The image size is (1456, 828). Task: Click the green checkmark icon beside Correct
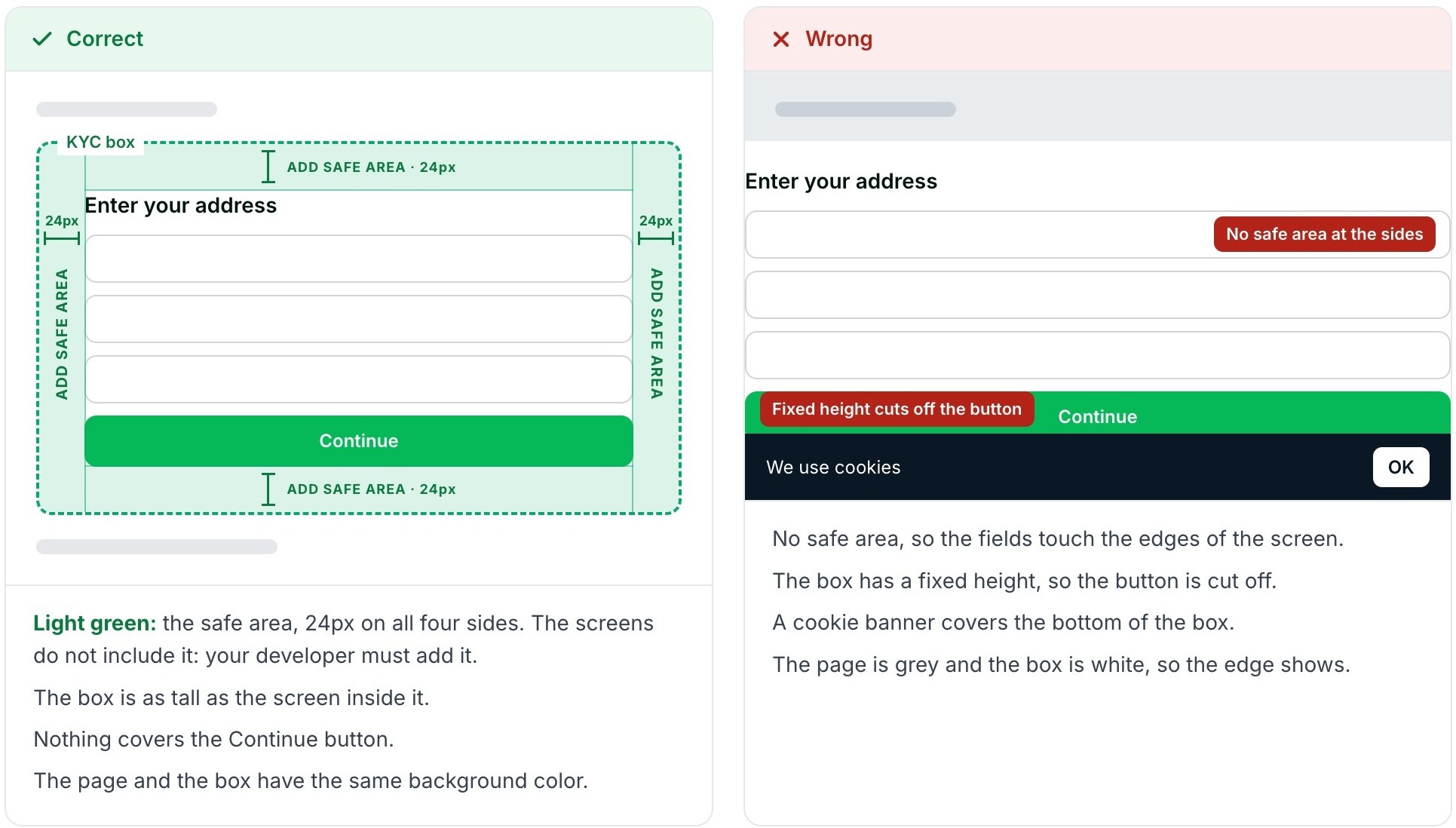click(x=42, y=38)
